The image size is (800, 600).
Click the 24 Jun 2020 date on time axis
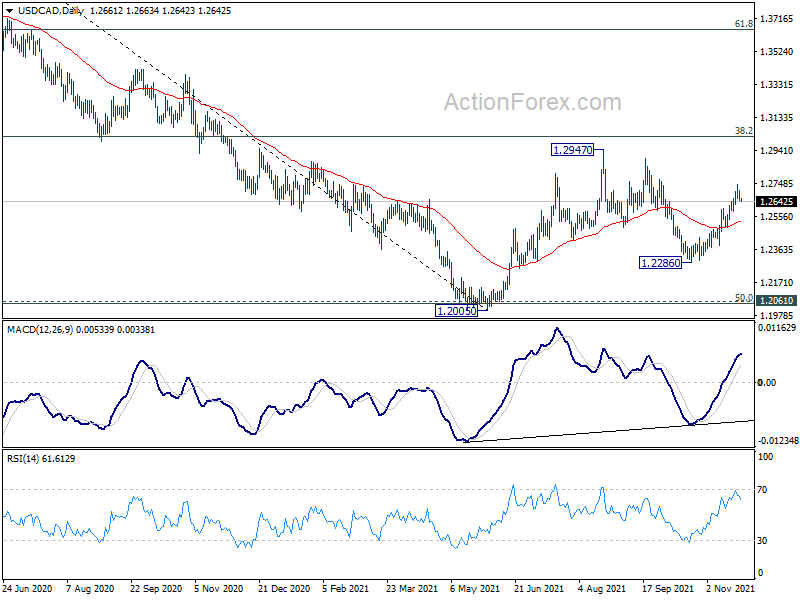click(x=30, y=590)
